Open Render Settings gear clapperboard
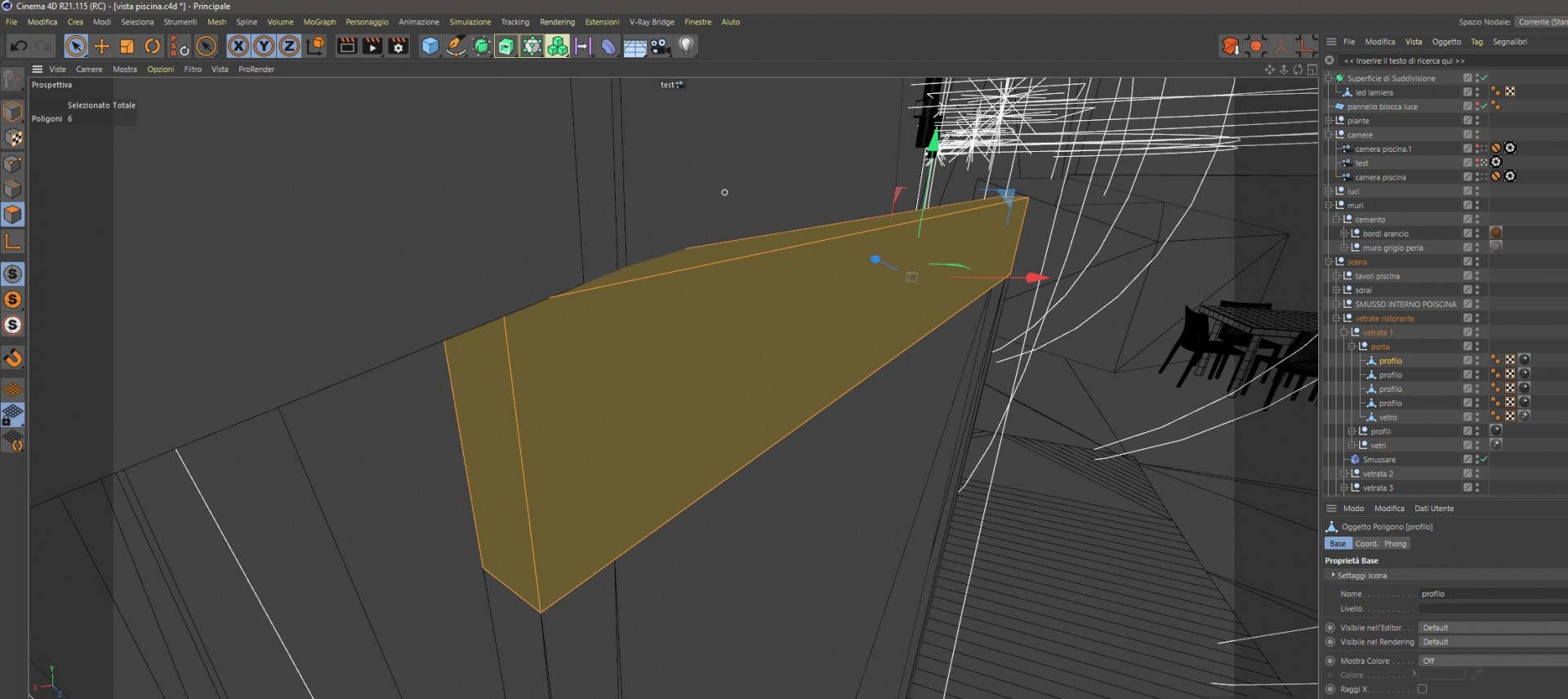 399,46
